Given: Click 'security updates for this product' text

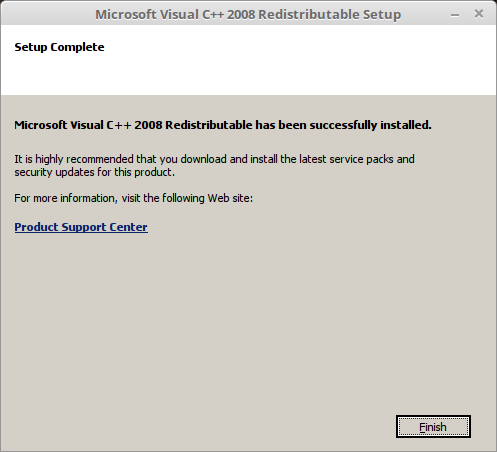Looking at the screenshot, I should click(94, 172).
